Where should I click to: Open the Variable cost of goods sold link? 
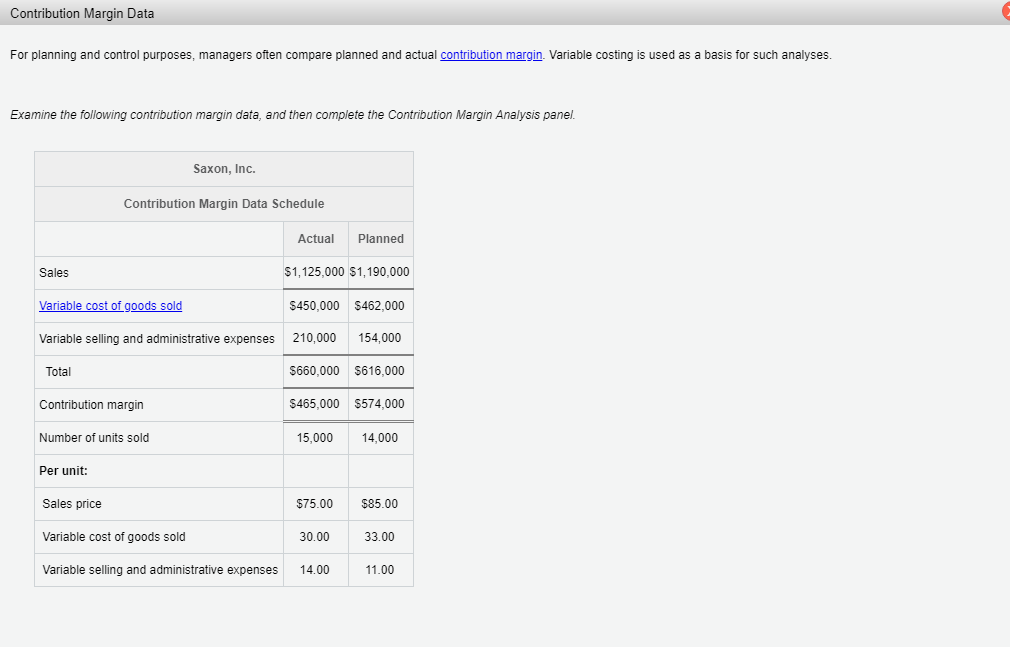[110, 305]
